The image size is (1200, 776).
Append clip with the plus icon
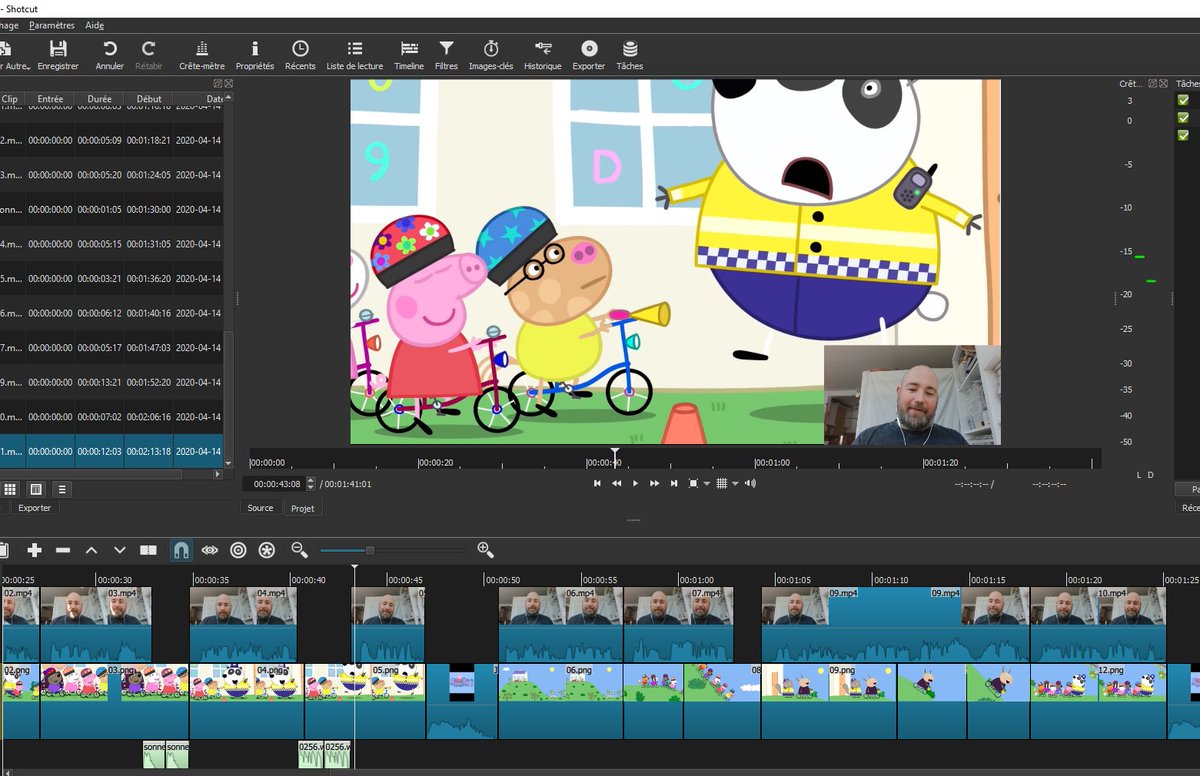tap(34, 550)
